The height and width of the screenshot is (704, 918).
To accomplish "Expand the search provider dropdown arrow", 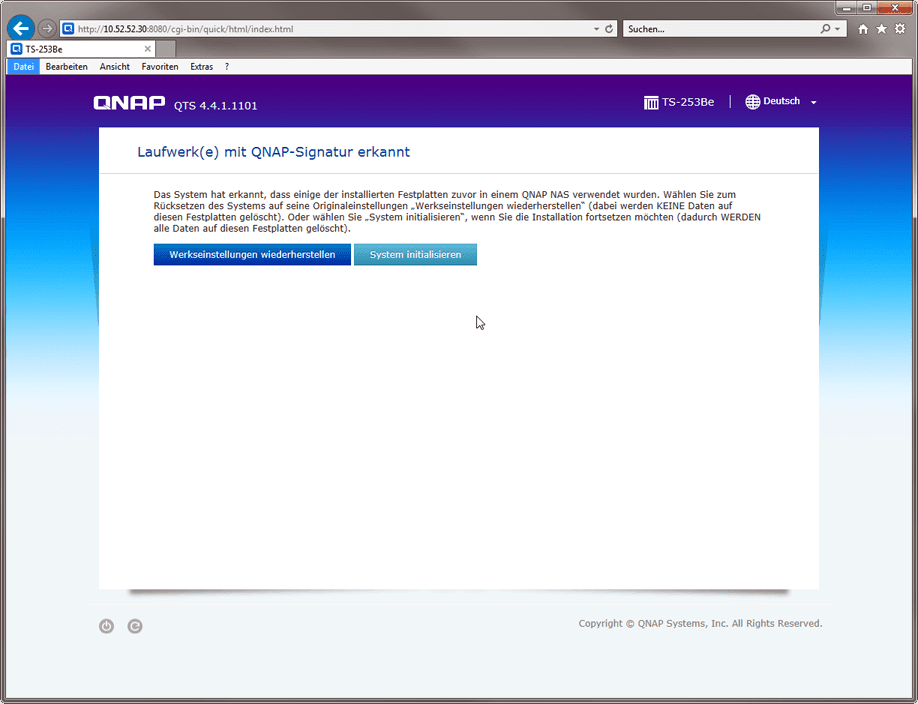I will pos(838,29).
